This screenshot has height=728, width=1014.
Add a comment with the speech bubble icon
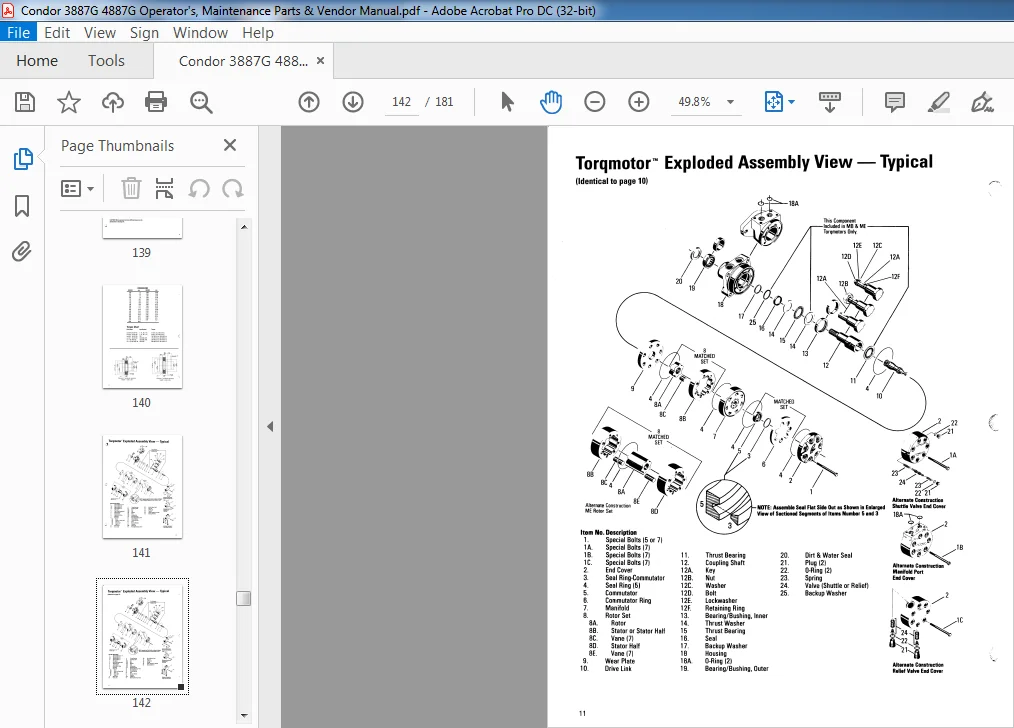[x=895, y=102]
